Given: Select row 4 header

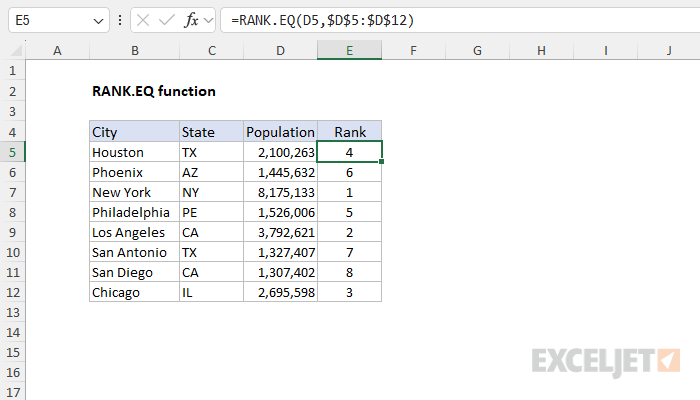Looking at the screenshot, I should 12,132.
